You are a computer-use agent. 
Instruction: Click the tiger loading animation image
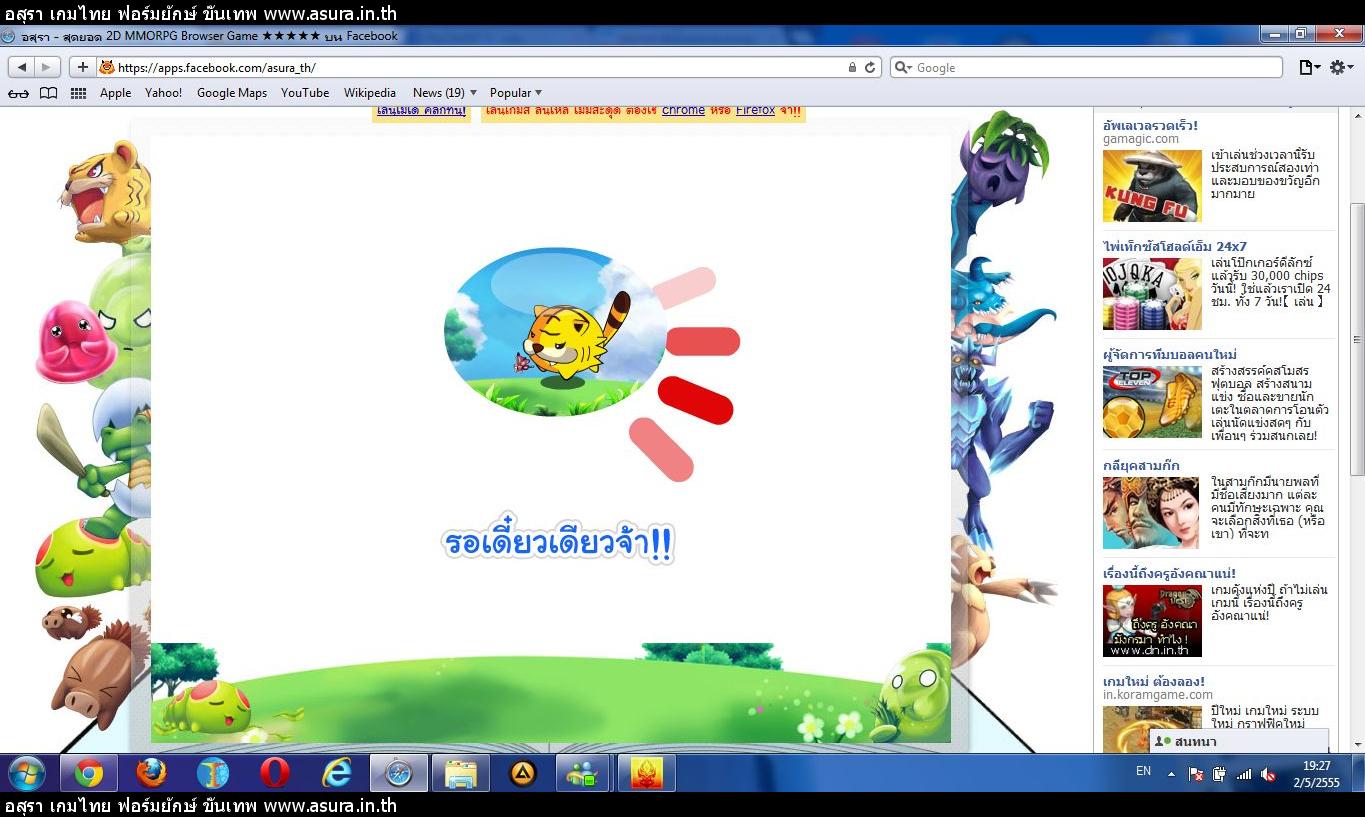coord(555,332)
